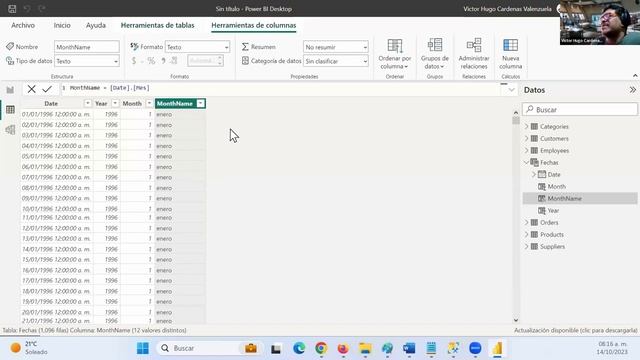Open the Archivo menu

23,25
